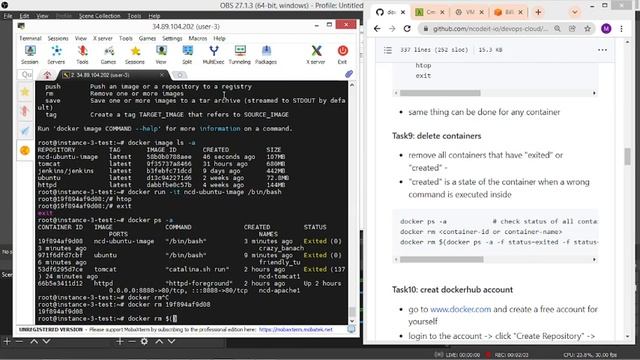This screenshot has width=640, height=360.
Task: Select the Split toolbar icon
Action: (187, 55)
